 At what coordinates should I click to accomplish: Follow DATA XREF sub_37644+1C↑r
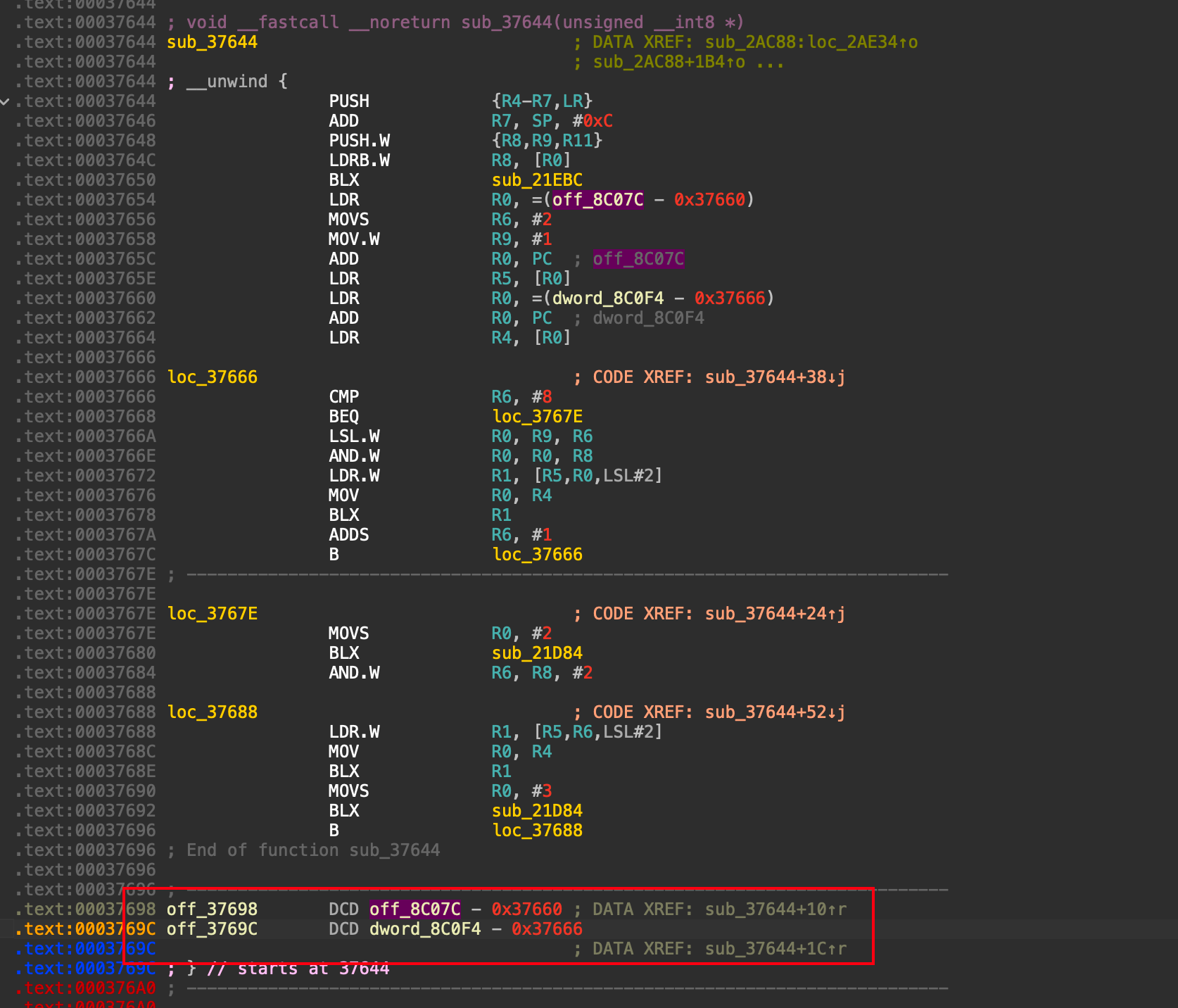point(775,949)
